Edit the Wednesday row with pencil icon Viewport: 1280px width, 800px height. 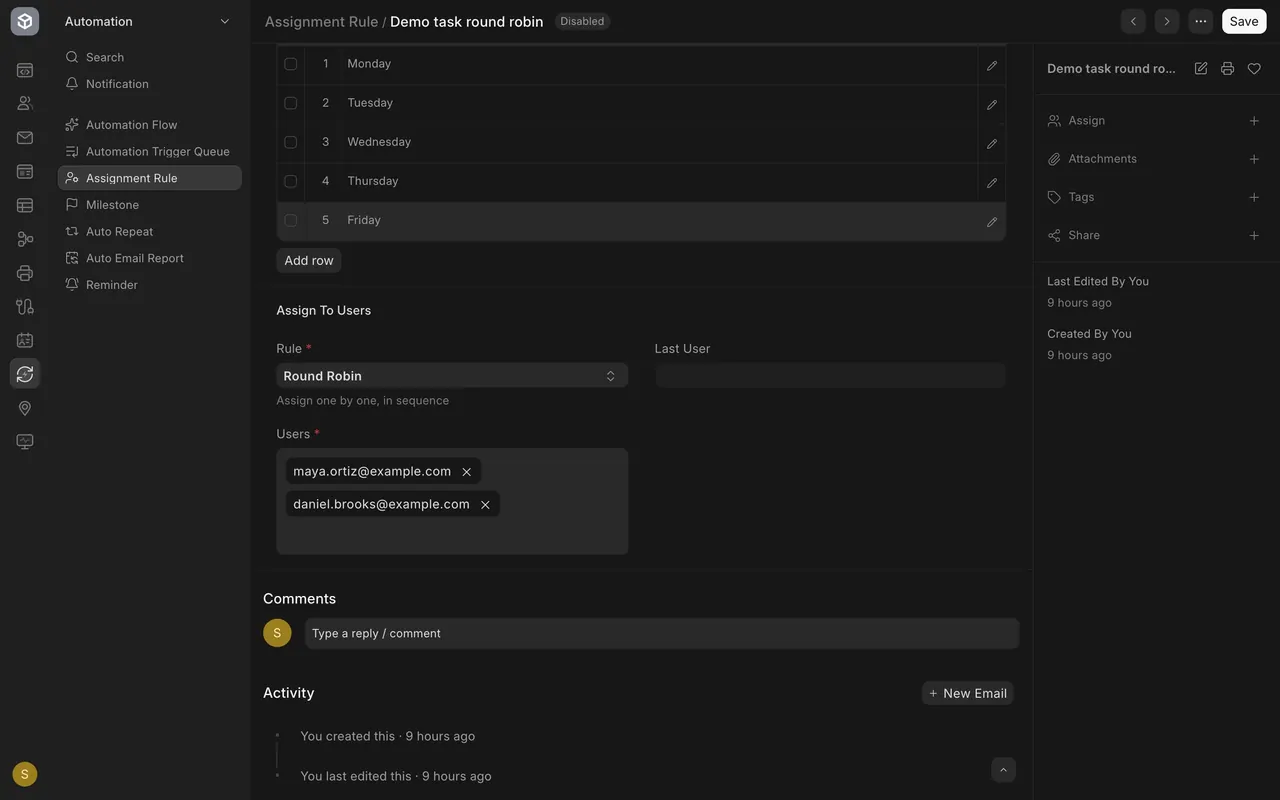pos(992,143)
